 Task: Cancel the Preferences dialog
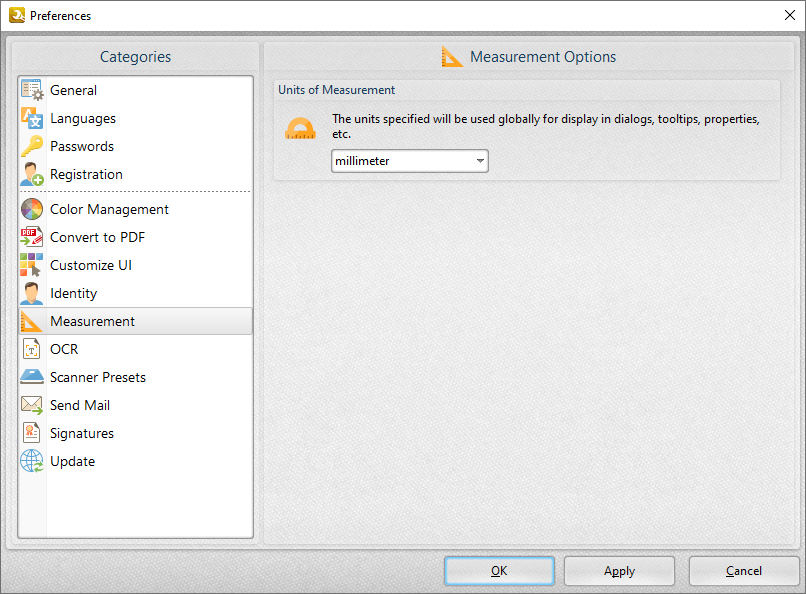pyautogui.click(x=744, y=571)
